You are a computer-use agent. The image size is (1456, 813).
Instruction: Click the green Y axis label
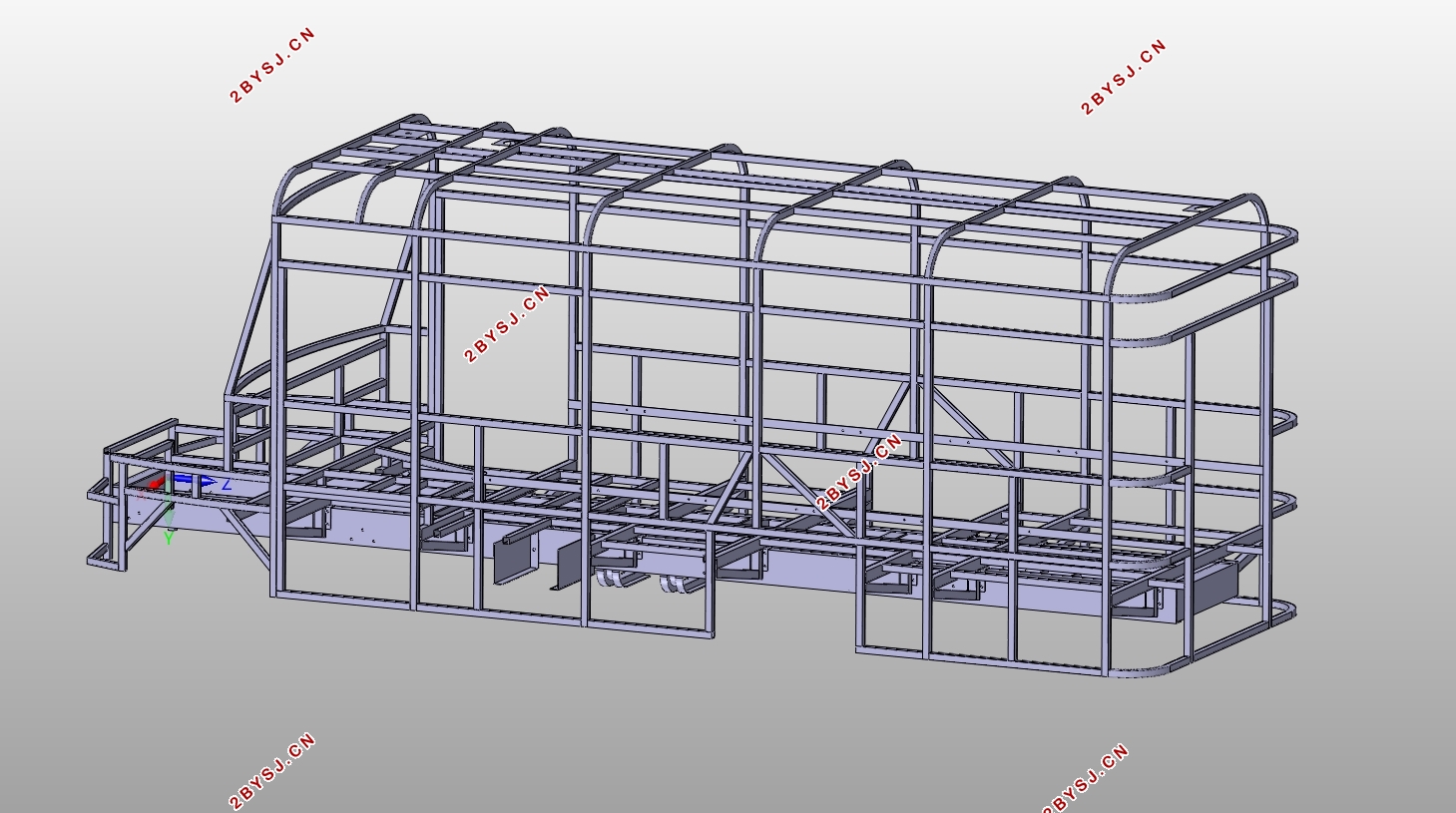coord(169,537)
